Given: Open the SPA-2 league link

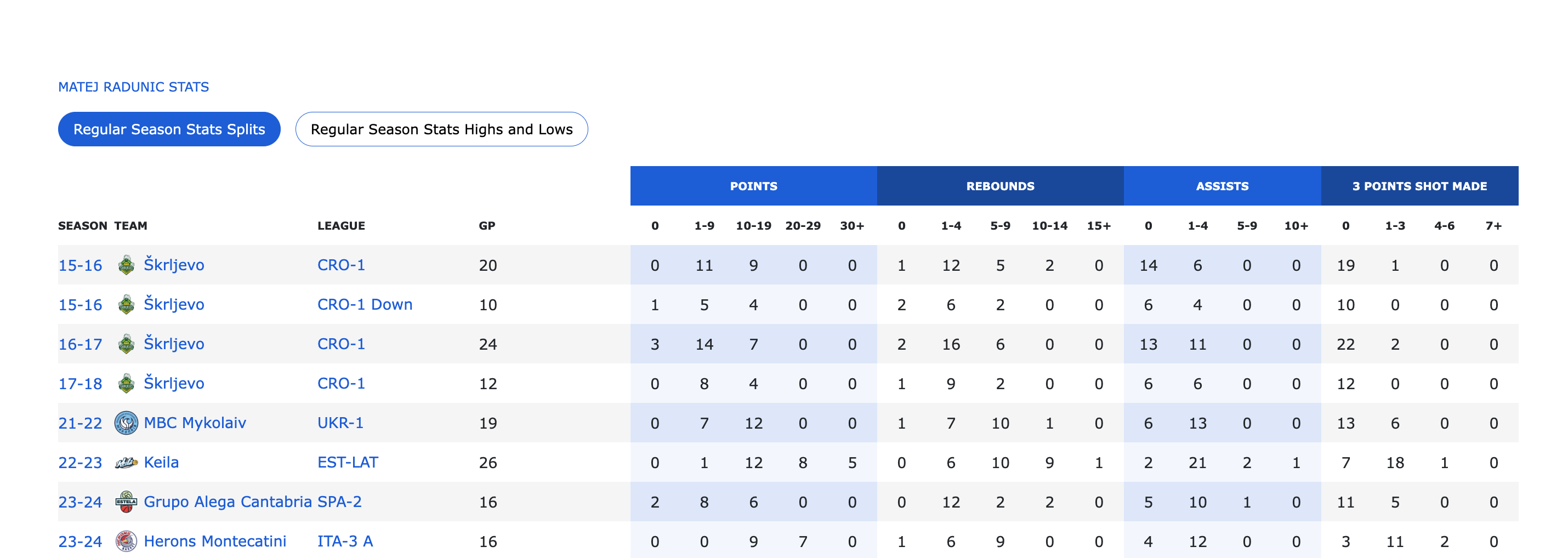Looking at the screenshot, I should coord(339,502).
